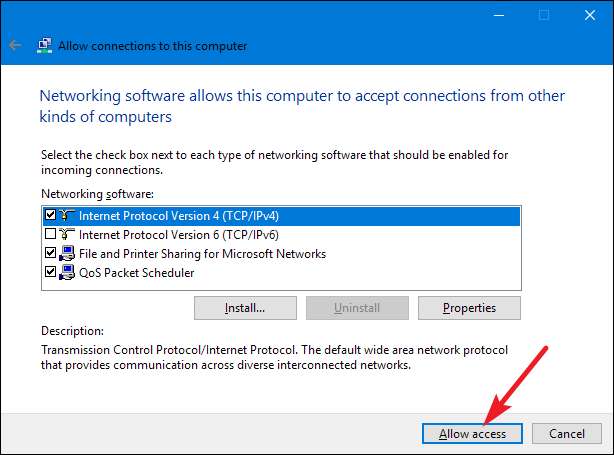Click the Internet Protocol Version 4 network icon

coord(67,215)
